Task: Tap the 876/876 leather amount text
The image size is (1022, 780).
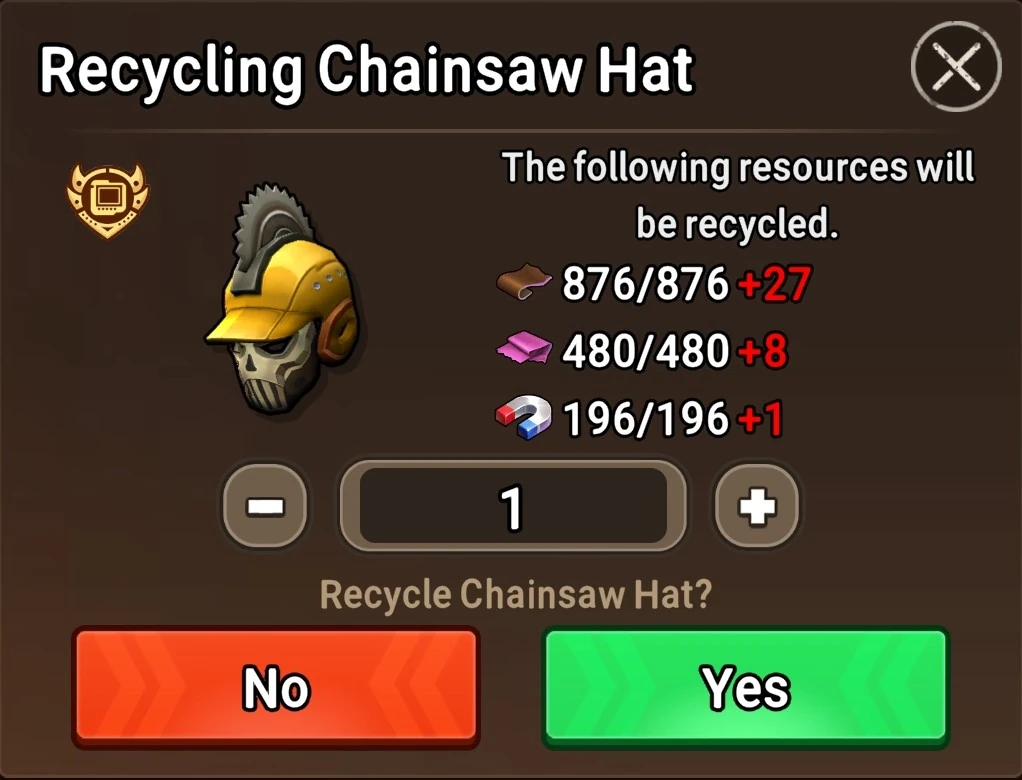Action: pos(645,284)
